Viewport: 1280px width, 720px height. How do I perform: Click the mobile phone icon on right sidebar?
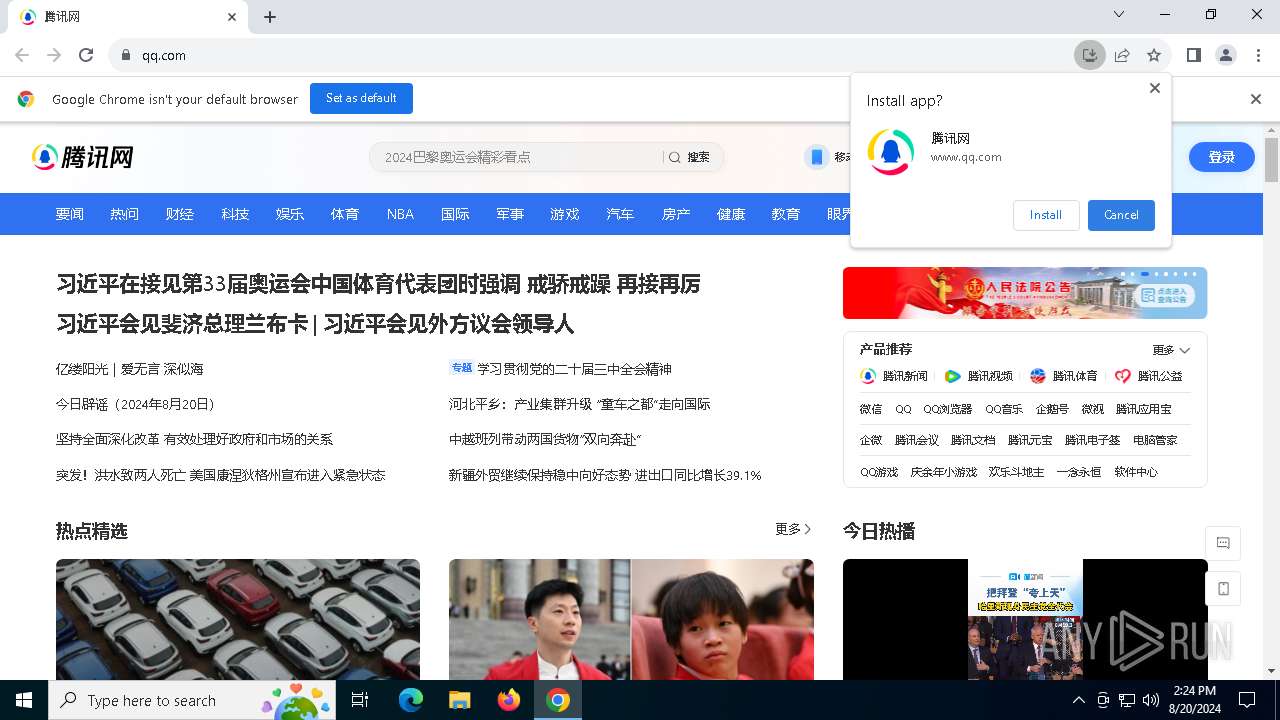(1223, 589)
